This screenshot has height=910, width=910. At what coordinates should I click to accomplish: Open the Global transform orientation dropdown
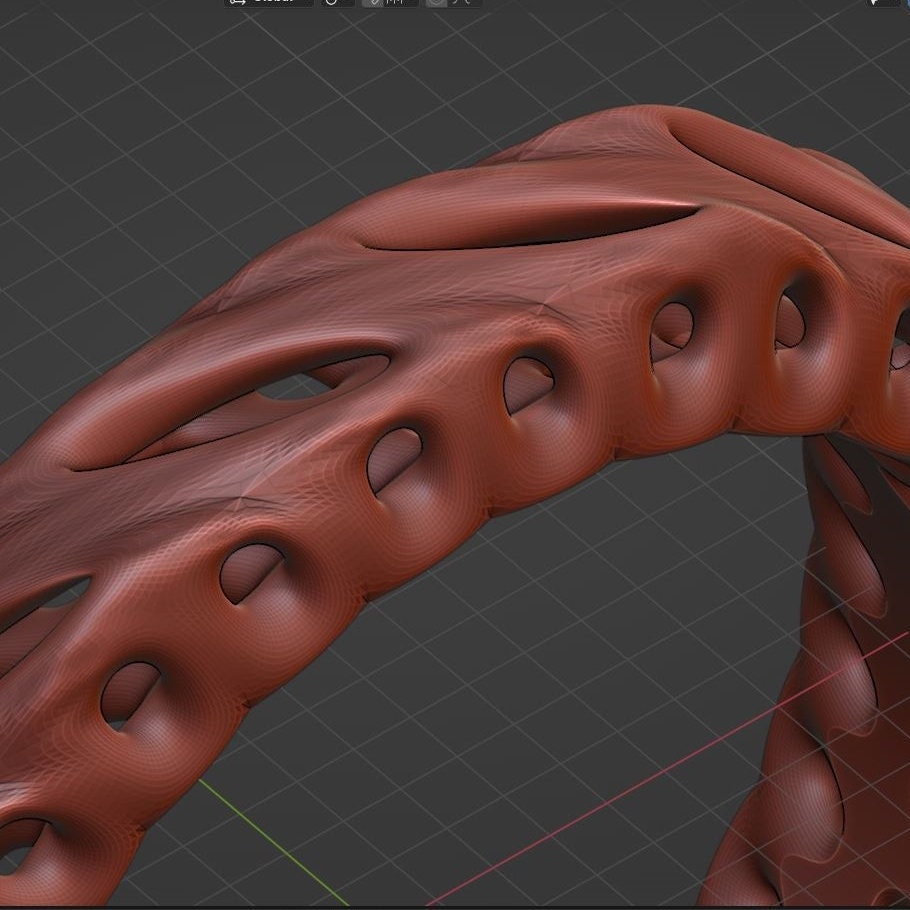click(x=269, y=2)
